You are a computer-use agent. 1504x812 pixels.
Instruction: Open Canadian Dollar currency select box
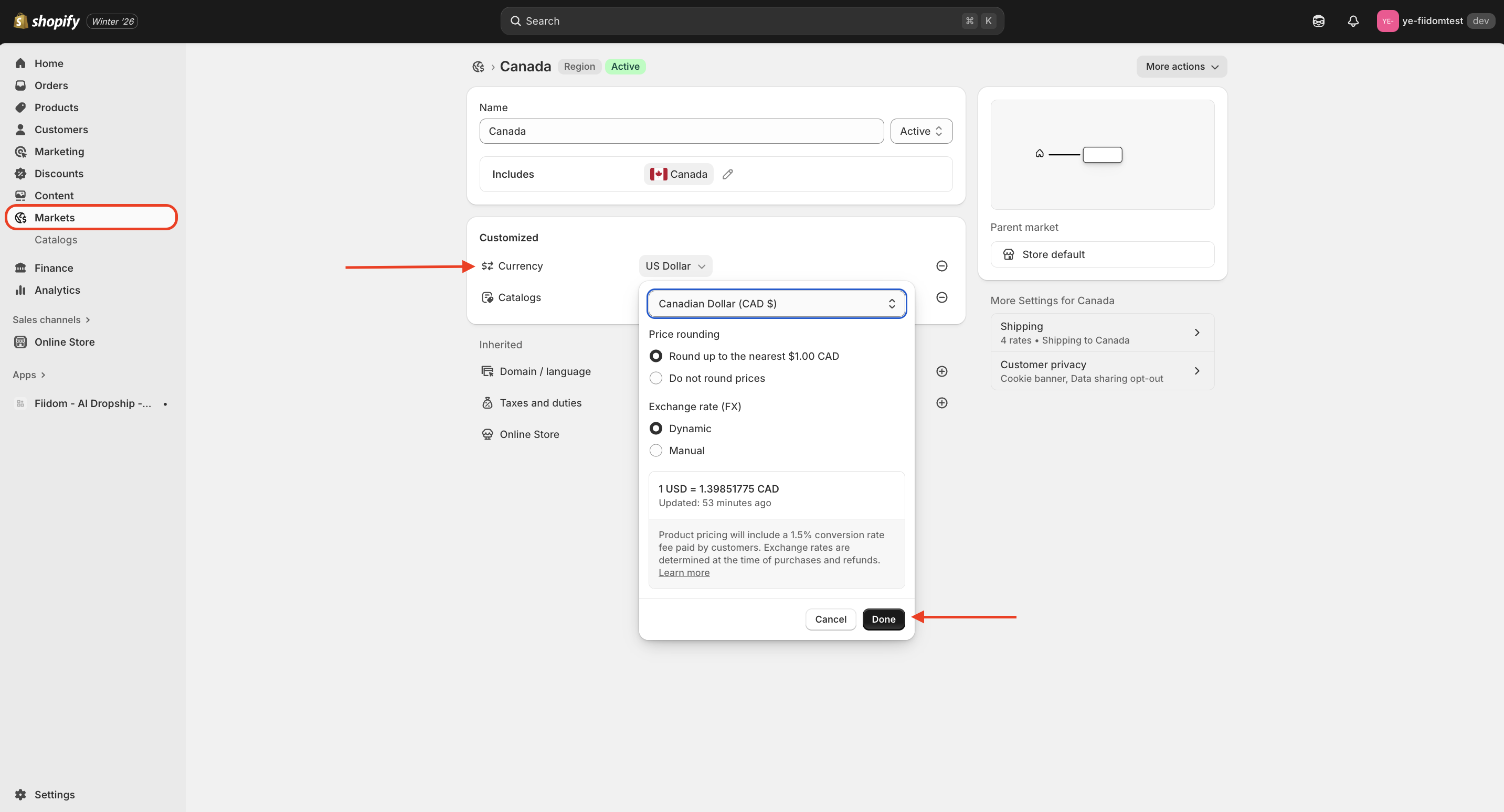(x=776, y=304)
